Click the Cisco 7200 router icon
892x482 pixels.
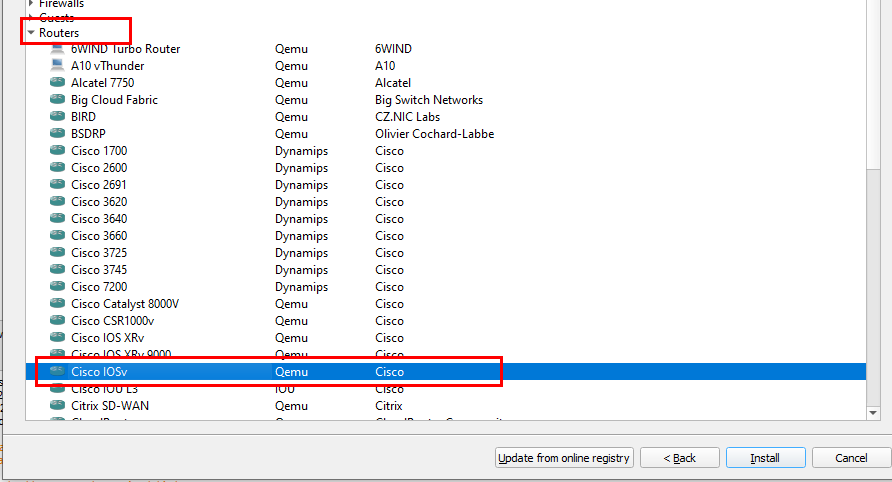[x=57, y=287]
